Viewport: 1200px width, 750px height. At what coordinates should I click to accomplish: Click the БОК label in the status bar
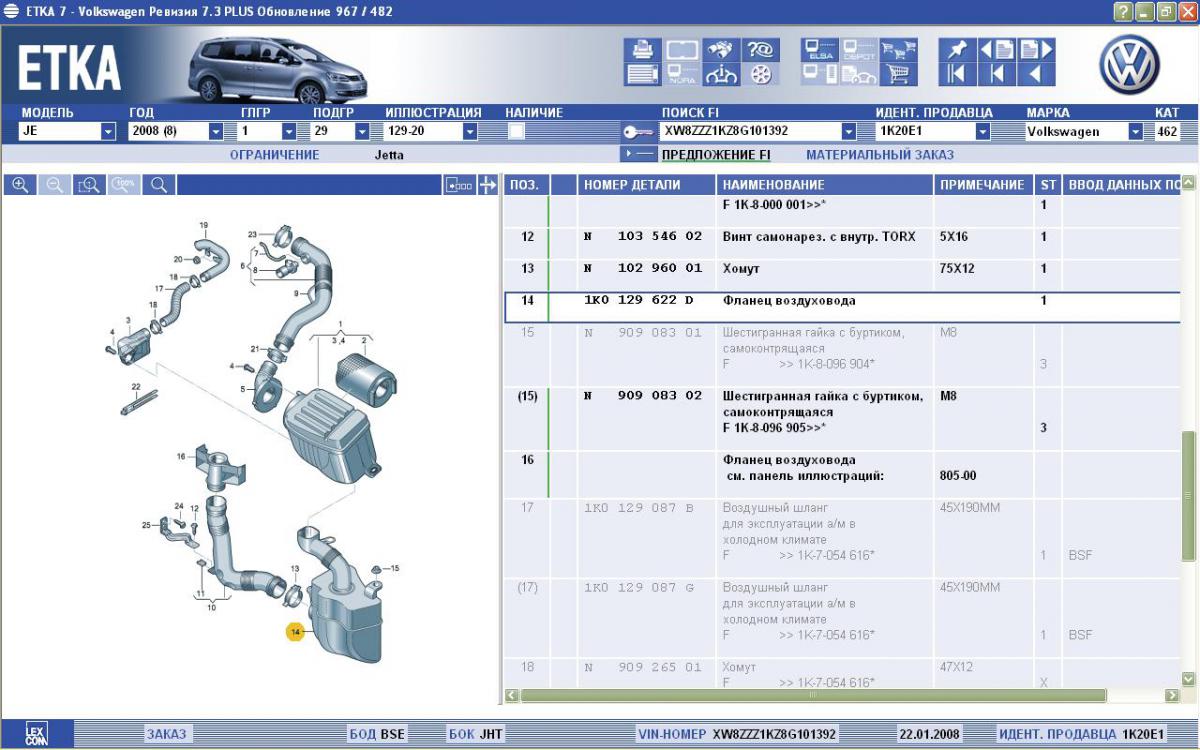click(x=461, y=734)
